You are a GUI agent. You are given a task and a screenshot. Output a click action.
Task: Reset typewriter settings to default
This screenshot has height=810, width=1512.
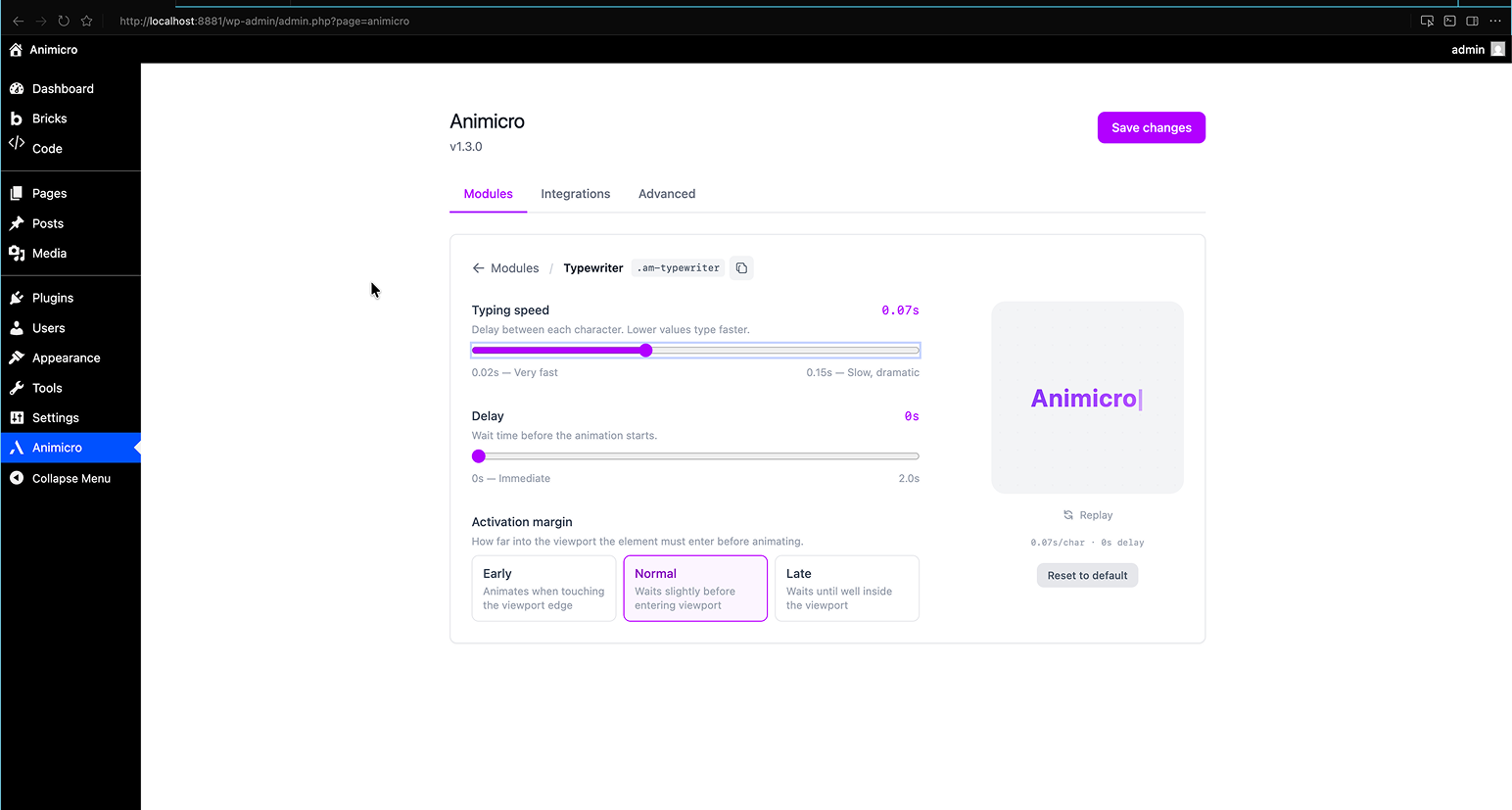[x=1087, y=575]
